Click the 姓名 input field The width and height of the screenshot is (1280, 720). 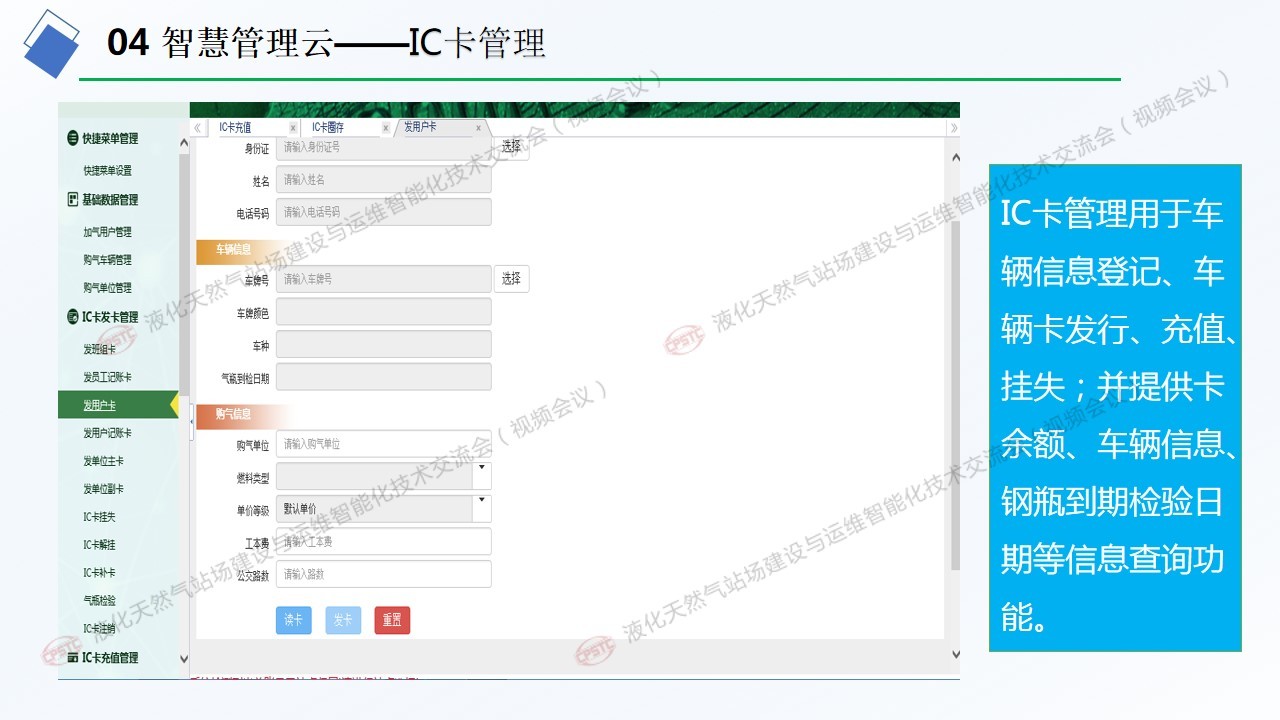tap(383, 180)
